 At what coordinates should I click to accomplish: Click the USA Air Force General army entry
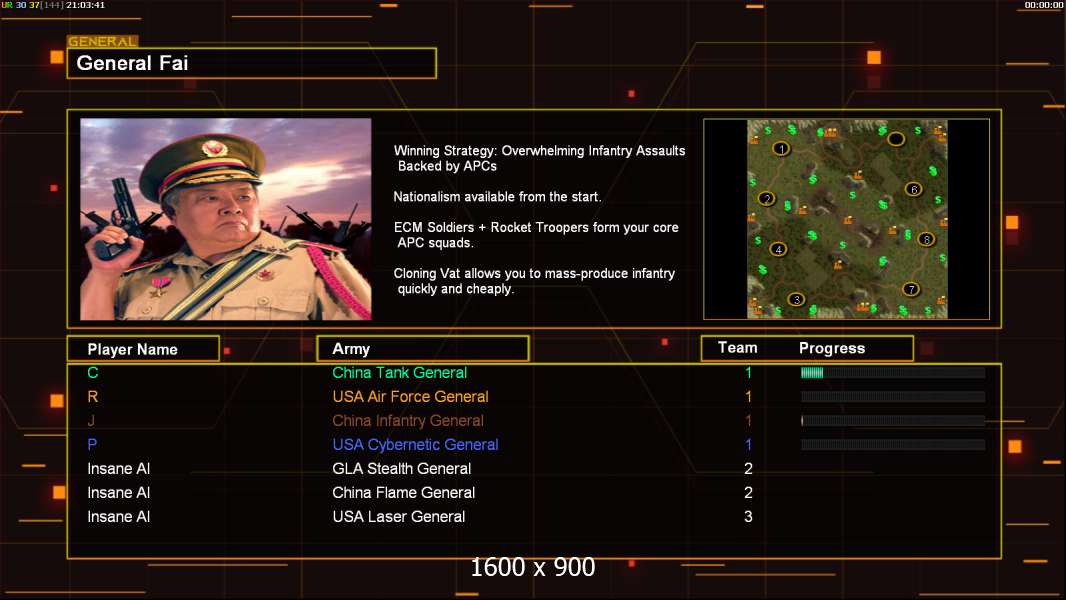pos(411,396)
